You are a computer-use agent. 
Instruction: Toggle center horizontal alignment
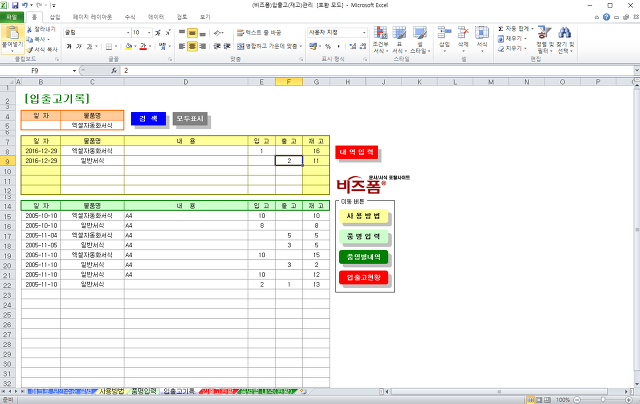(x=192, y=46)
